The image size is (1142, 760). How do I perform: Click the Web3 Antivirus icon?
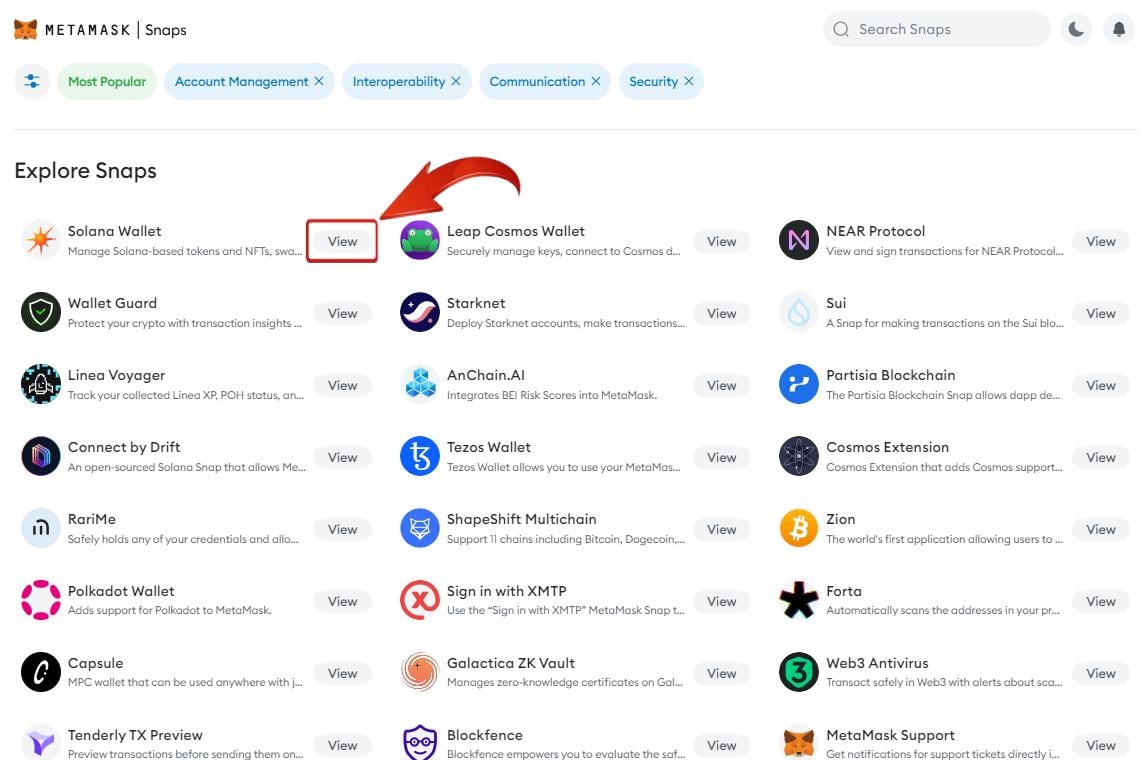point(799,672)
